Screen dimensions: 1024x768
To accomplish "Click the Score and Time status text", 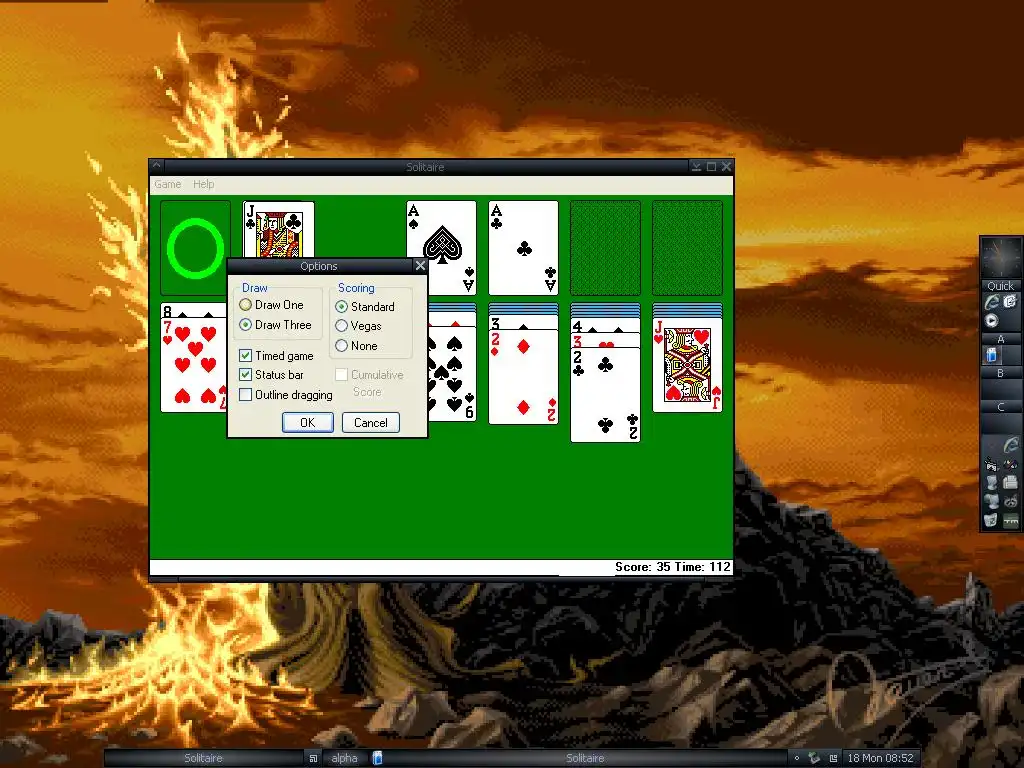I will click(x=673, y=567).
